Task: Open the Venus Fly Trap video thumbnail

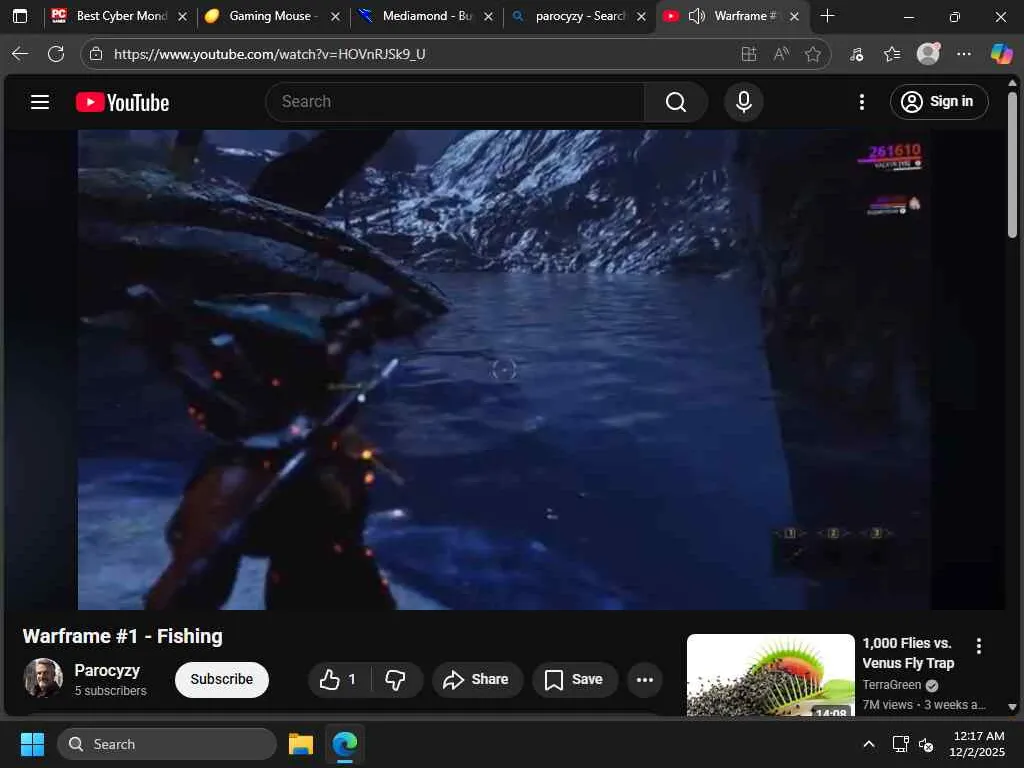Action: (771, 675)
